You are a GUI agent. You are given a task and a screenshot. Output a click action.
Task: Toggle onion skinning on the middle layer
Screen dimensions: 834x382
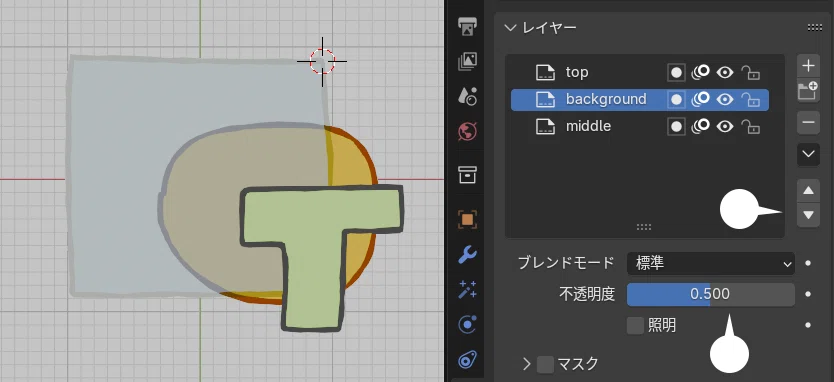[x=700, y=127]
